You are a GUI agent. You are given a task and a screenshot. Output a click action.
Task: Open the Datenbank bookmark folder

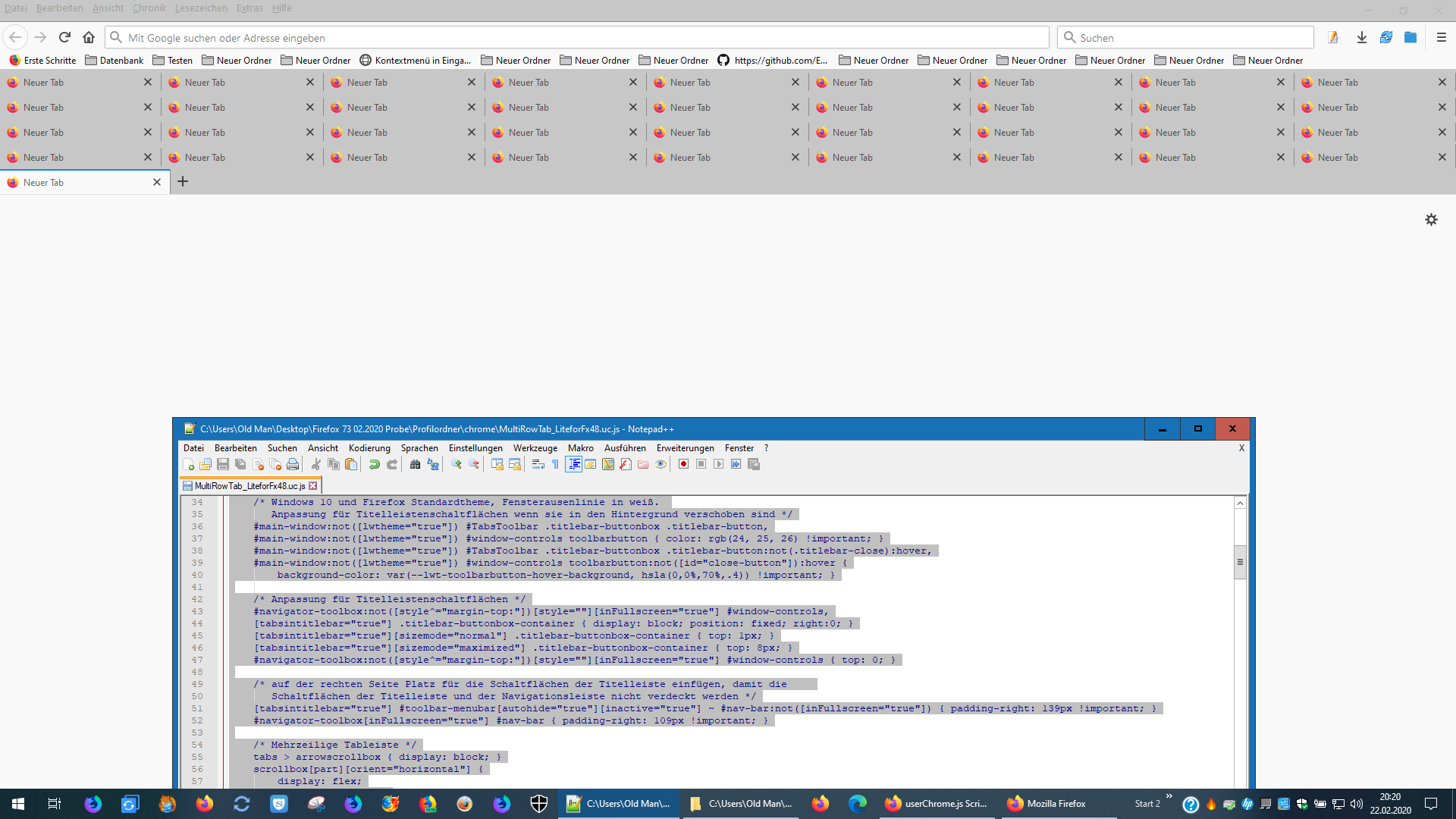[x=114, y=61]
